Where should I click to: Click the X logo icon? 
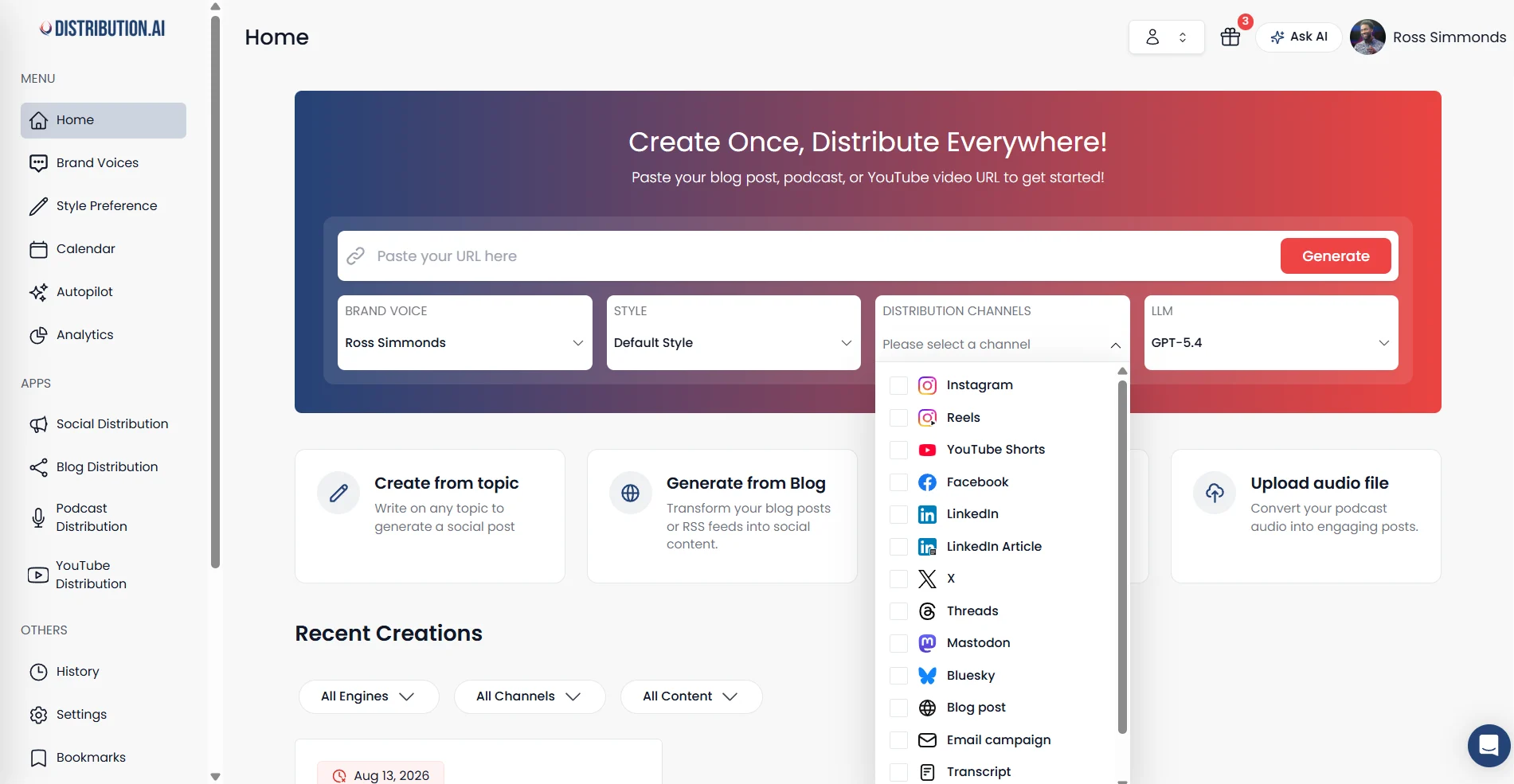coord(927,579)
